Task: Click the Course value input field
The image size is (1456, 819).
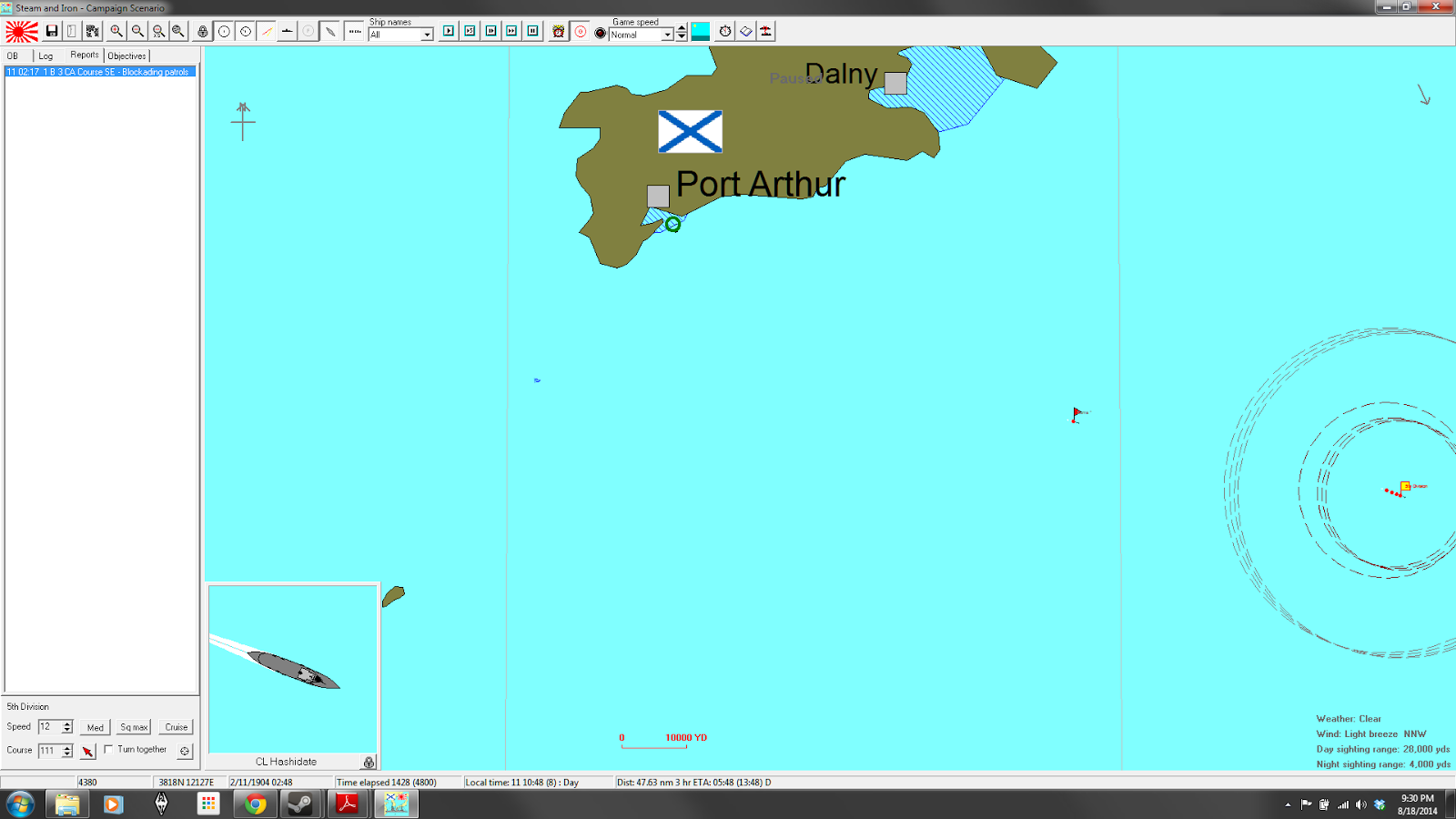Action: (x=49, y=750)
